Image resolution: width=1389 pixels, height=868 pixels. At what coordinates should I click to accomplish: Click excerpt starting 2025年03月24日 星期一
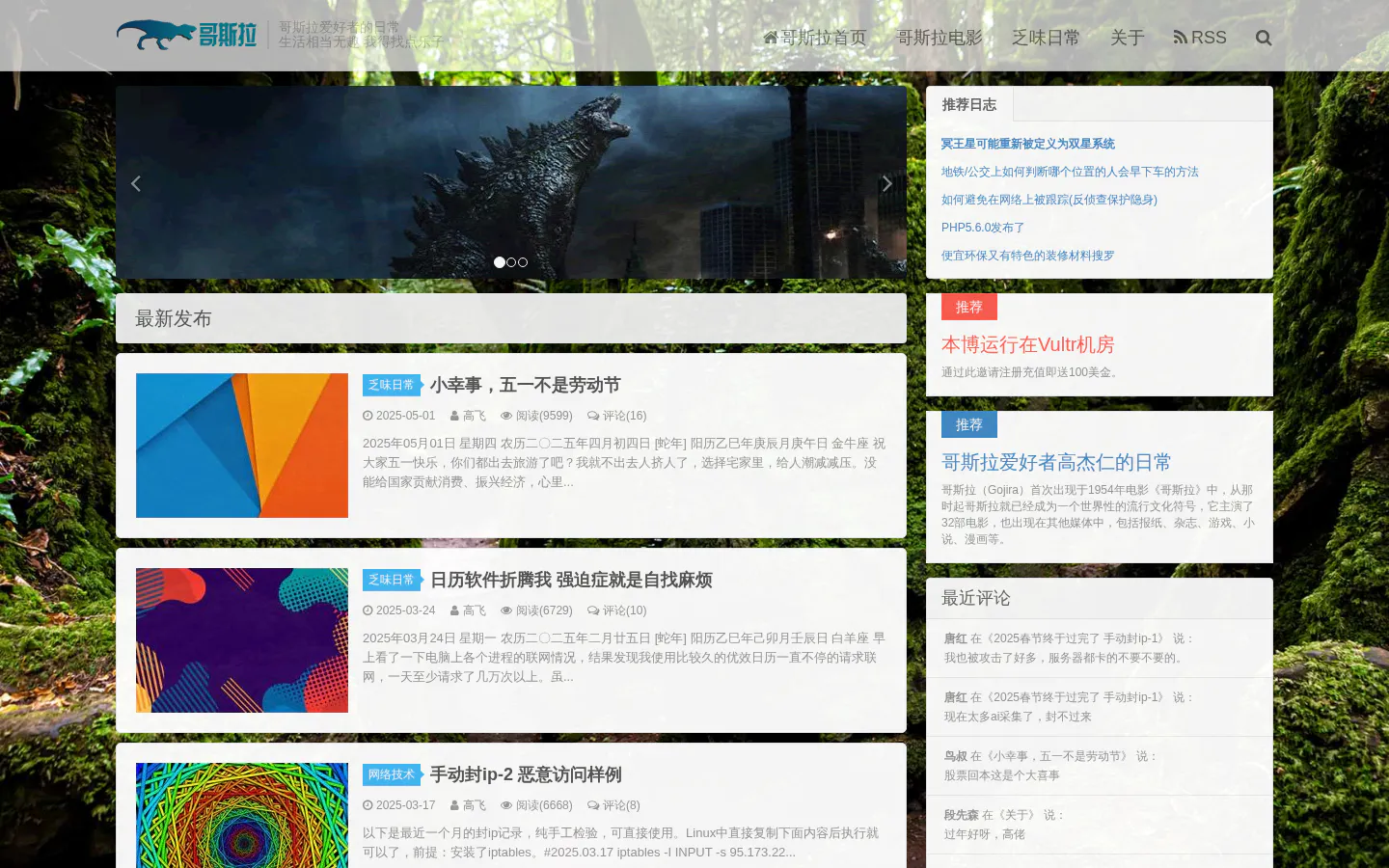[x=624, y=658]
